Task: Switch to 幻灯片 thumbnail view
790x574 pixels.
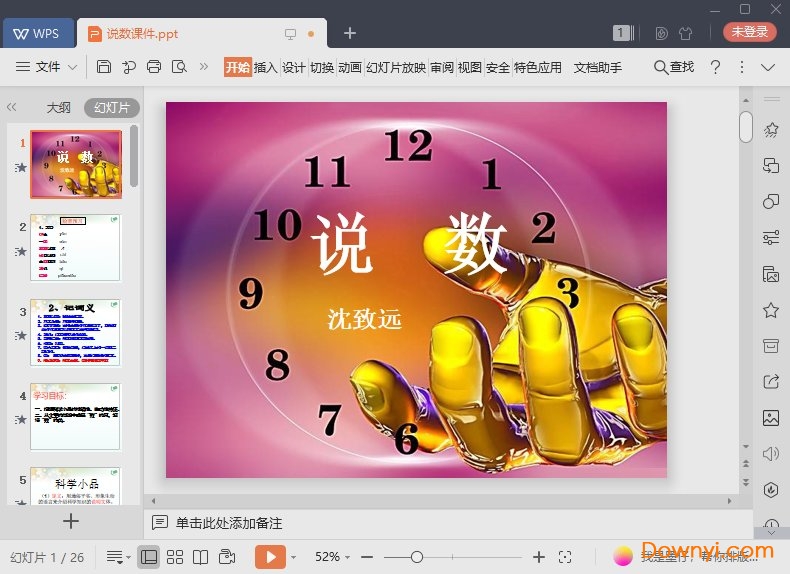Action: 112,107
